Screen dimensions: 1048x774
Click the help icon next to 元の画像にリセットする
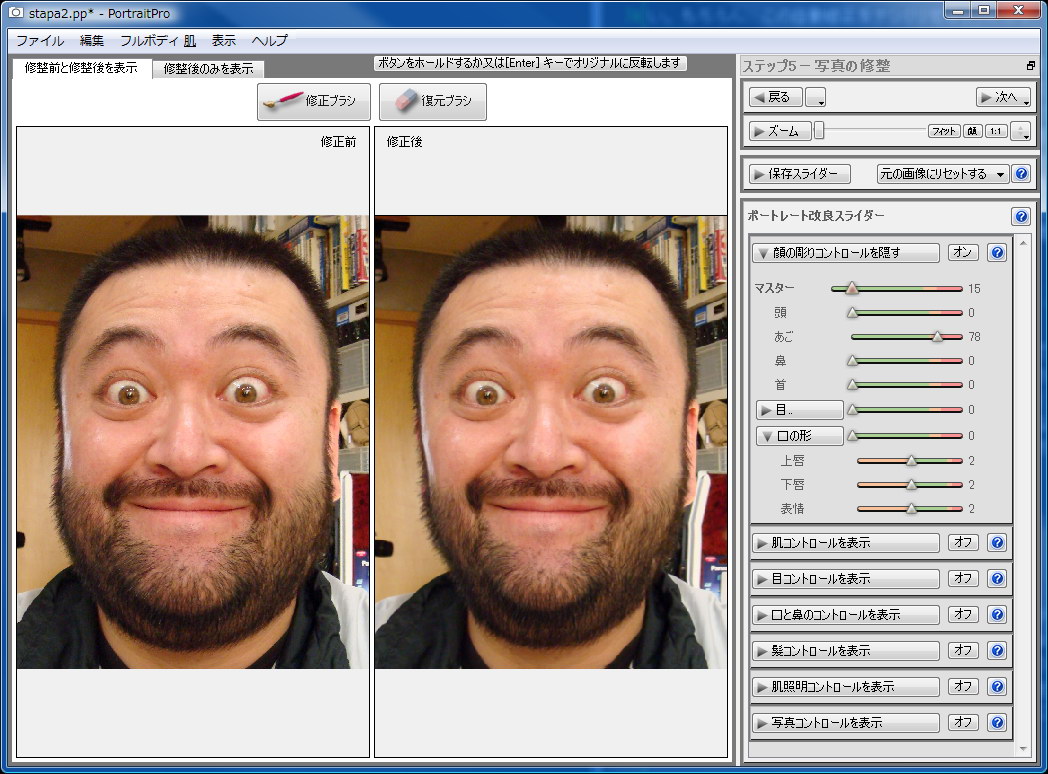[x=1019, y=173]
